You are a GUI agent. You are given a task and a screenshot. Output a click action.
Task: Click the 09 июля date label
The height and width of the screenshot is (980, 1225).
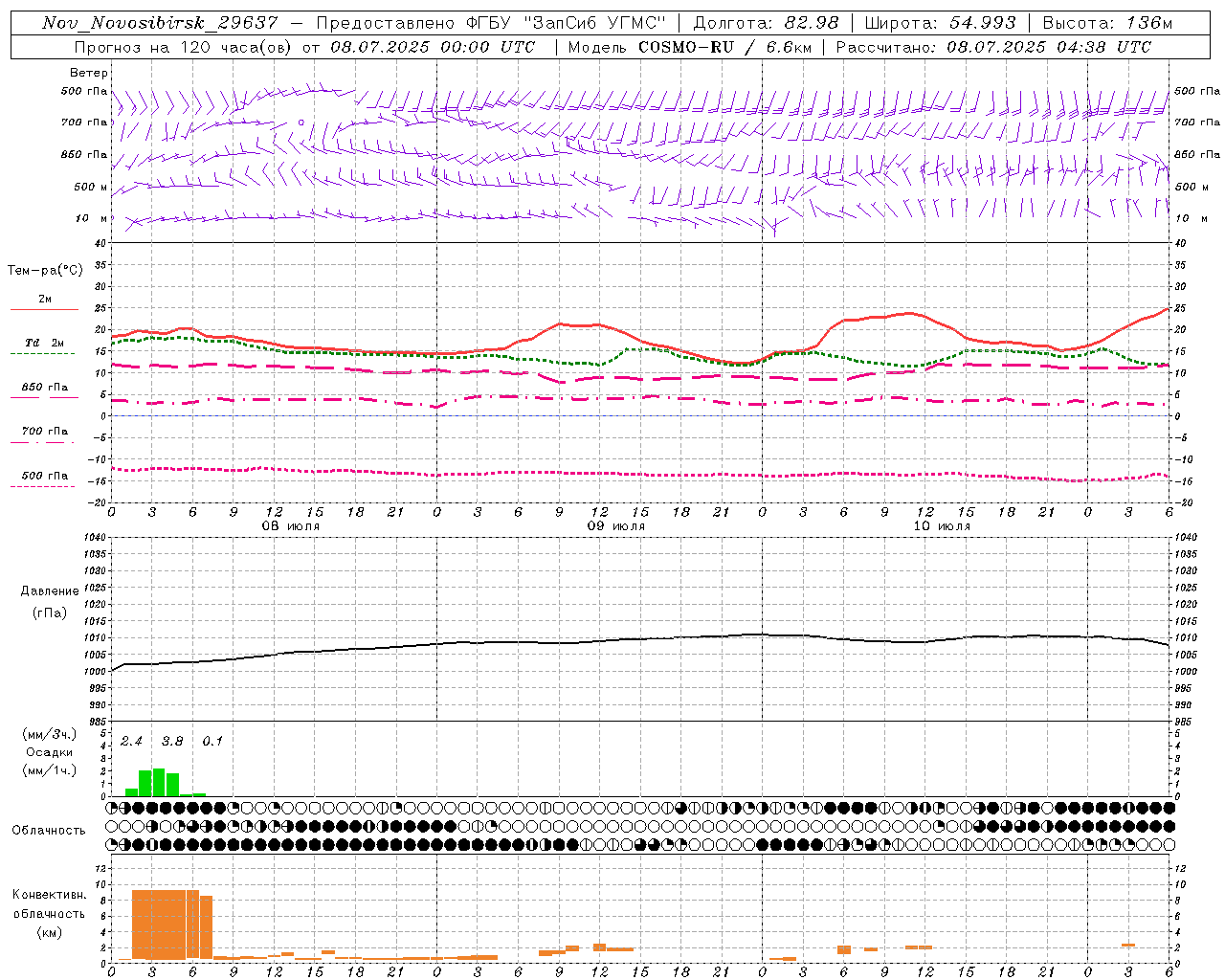616,526
